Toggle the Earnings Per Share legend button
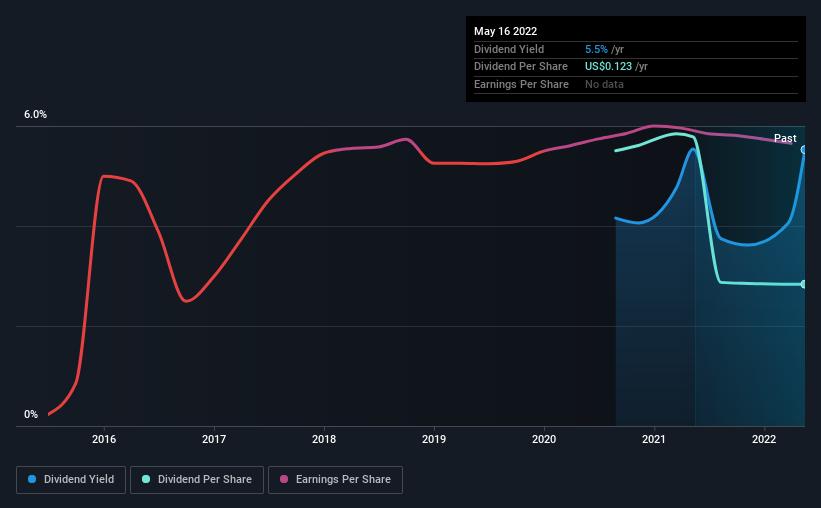 coord(335,480)
